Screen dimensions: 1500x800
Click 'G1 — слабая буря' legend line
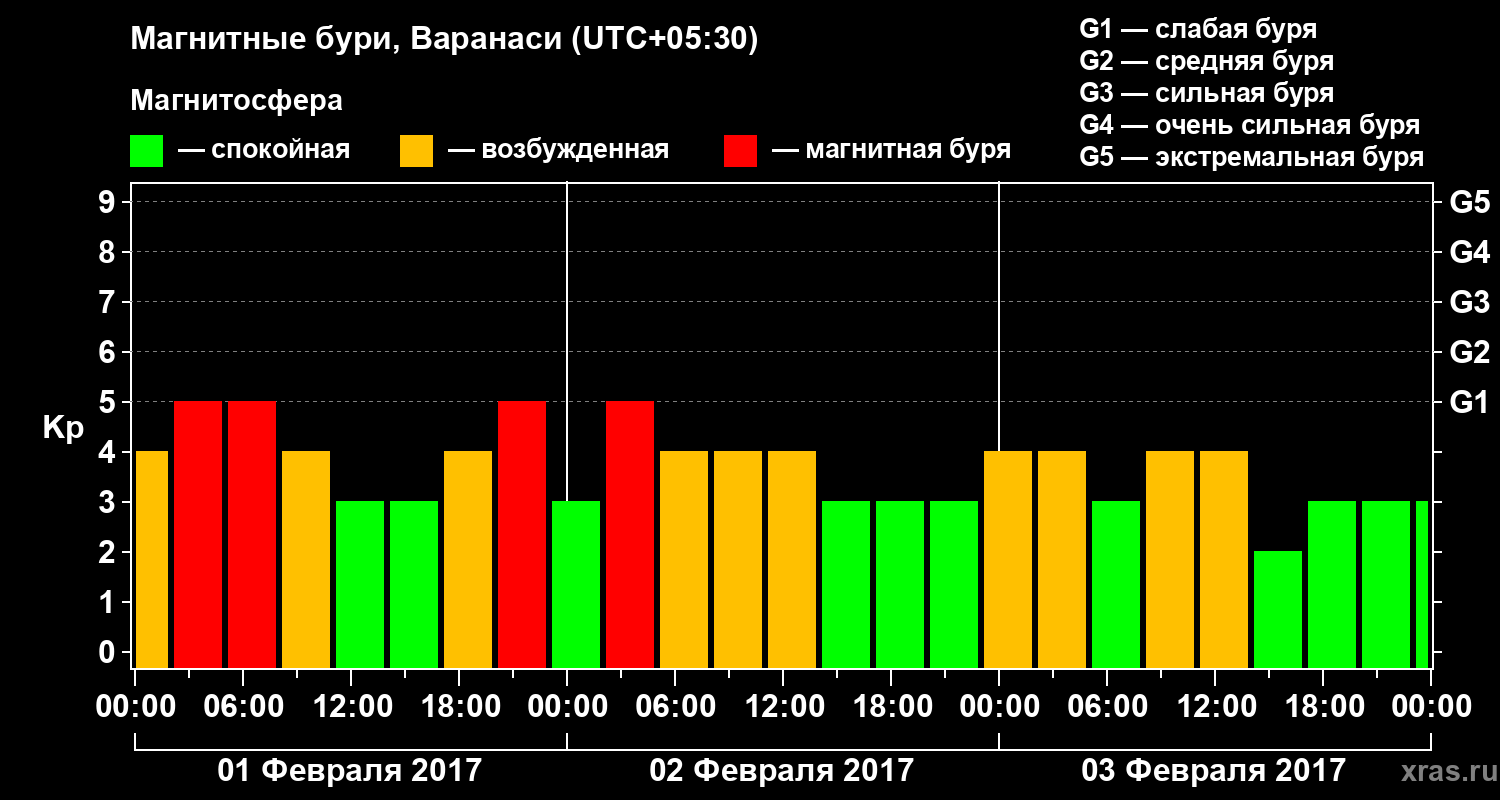[x=1198, y=29]
